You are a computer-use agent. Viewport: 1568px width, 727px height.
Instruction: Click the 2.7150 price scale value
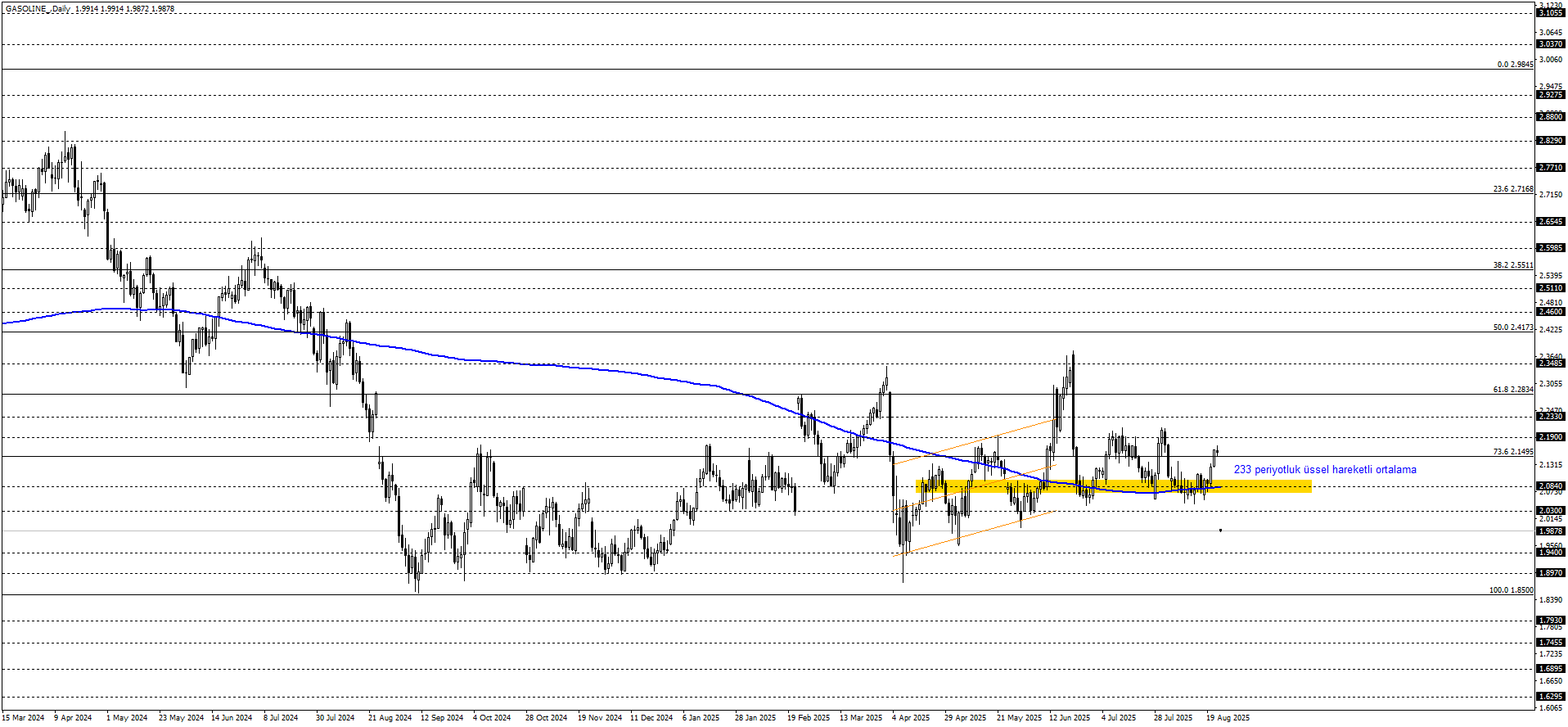[1551, 195]
